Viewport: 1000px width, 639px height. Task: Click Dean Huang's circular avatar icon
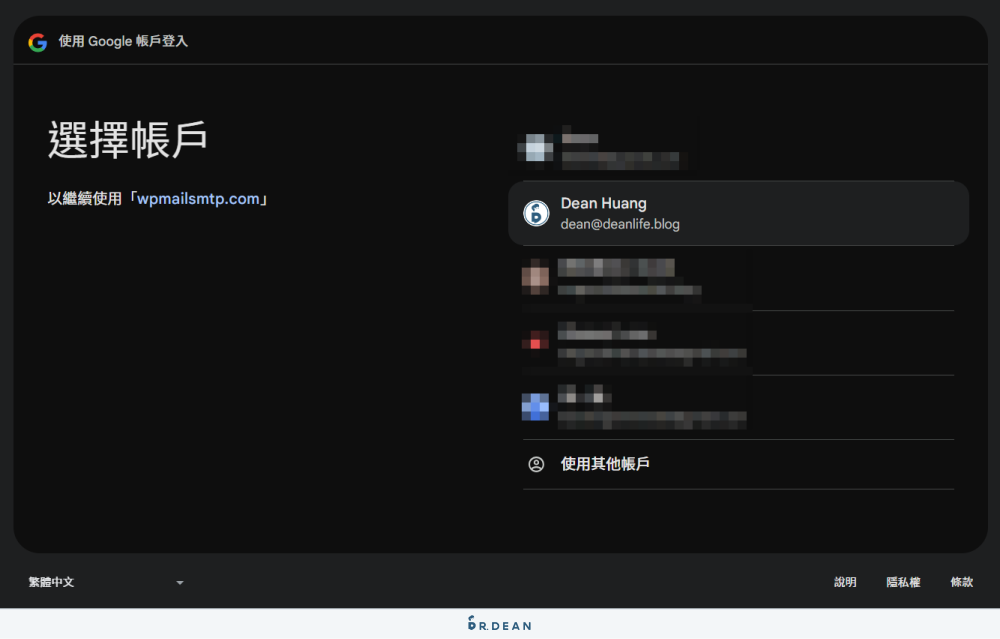pos(536,213)
